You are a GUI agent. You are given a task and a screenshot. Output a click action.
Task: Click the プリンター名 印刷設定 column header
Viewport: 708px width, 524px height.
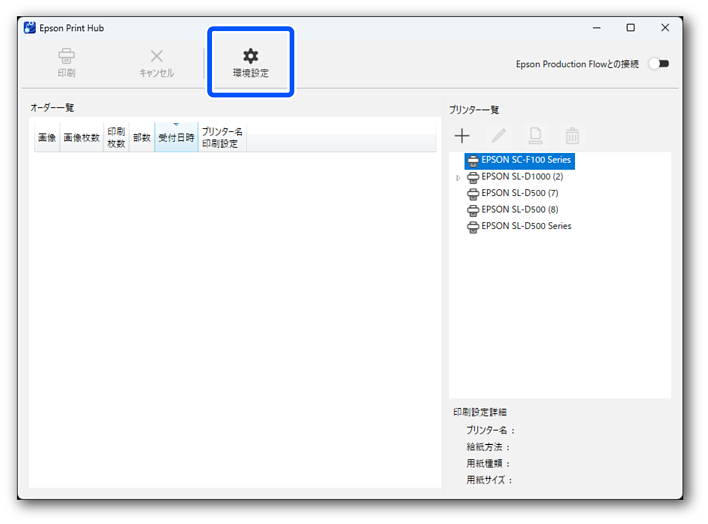tap(222, 138)
